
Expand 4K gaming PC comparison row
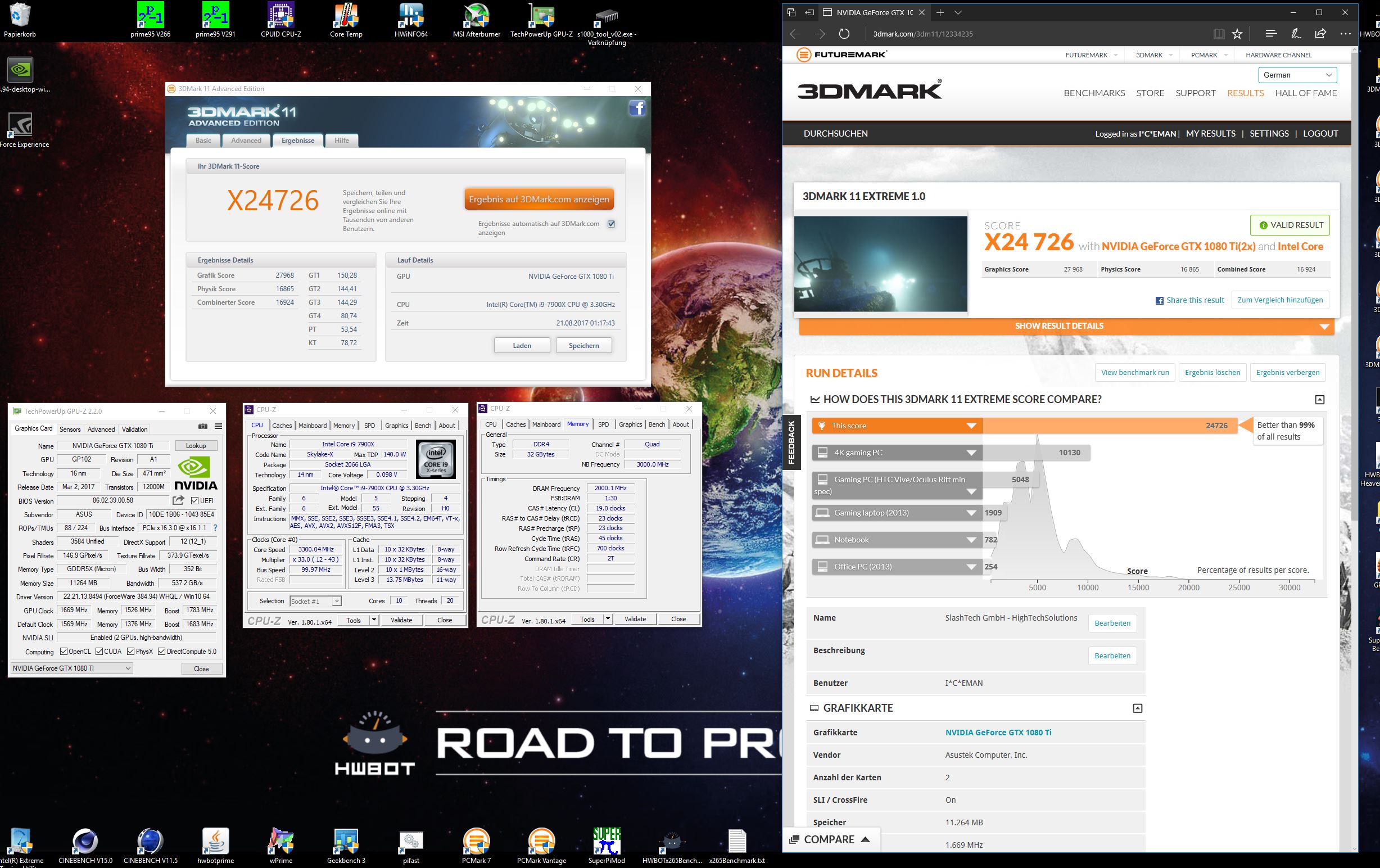point(897,453)
